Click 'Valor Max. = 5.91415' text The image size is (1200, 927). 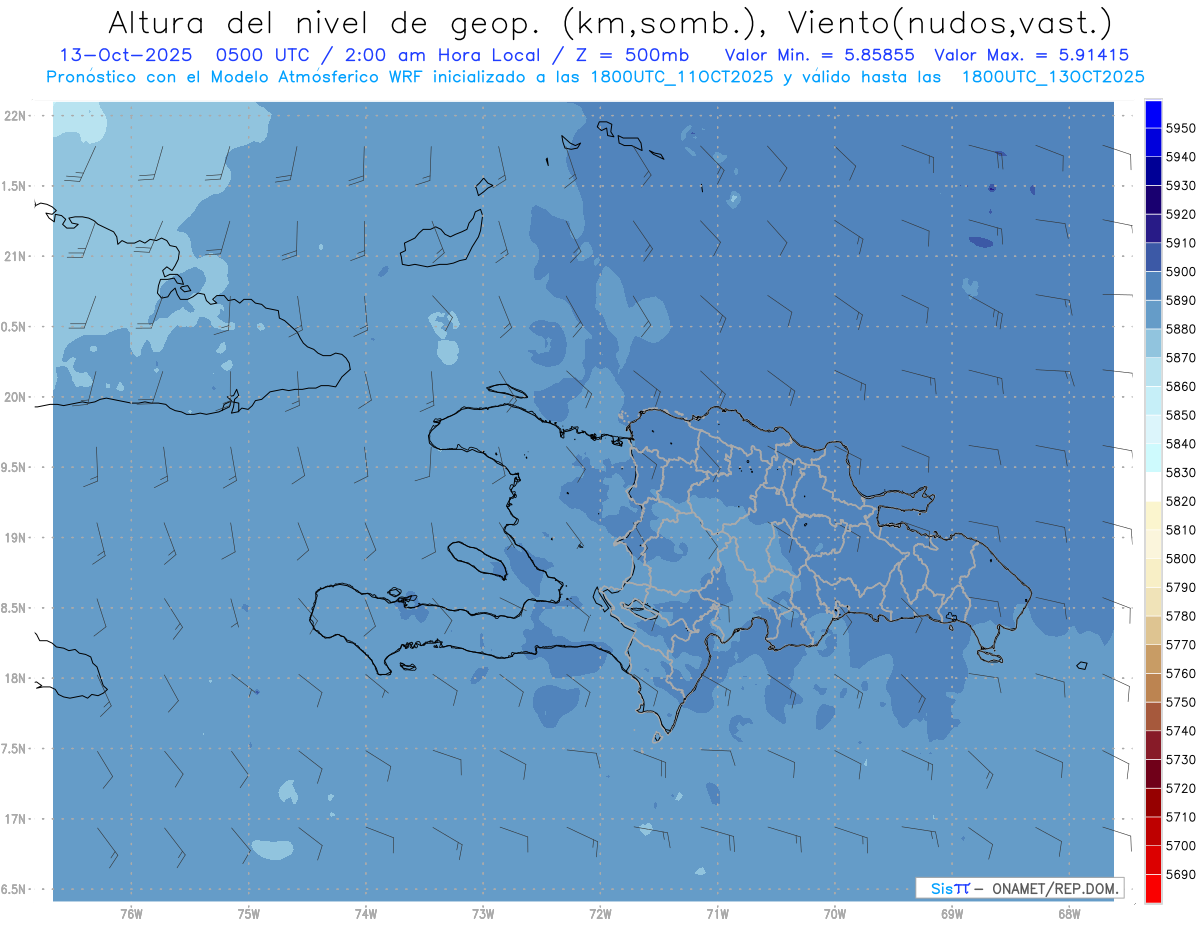1031,55
